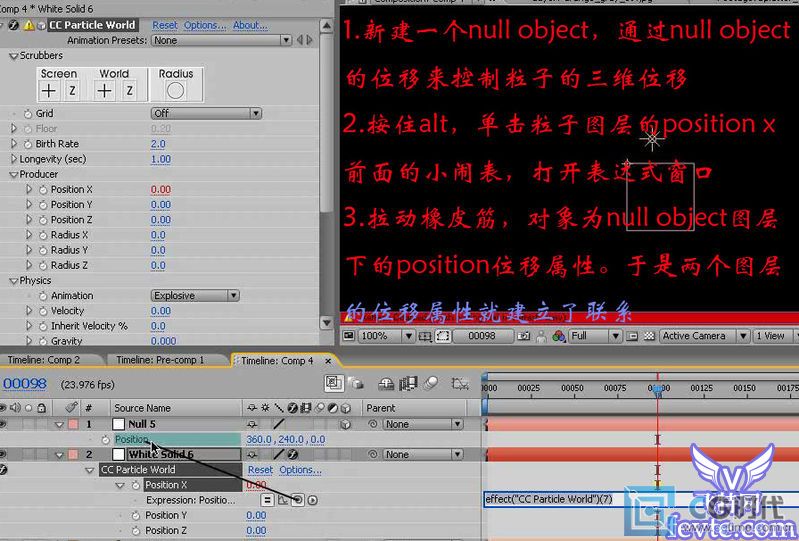Viewport: 799px width, 541px height.
Task: Open Animation dropdown set to Explosive
Action: coord(195,295)
